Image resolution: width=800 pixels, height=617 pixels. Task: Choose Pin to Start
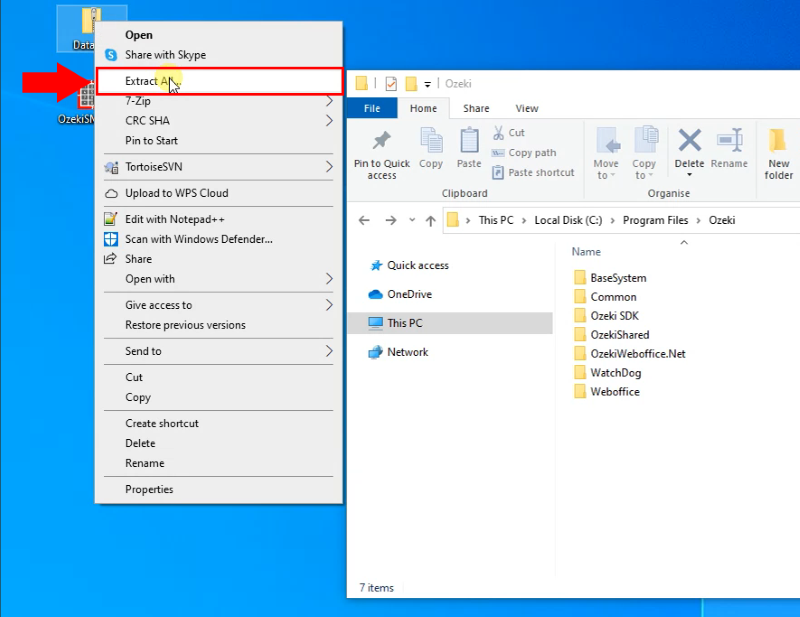[219, 141]
